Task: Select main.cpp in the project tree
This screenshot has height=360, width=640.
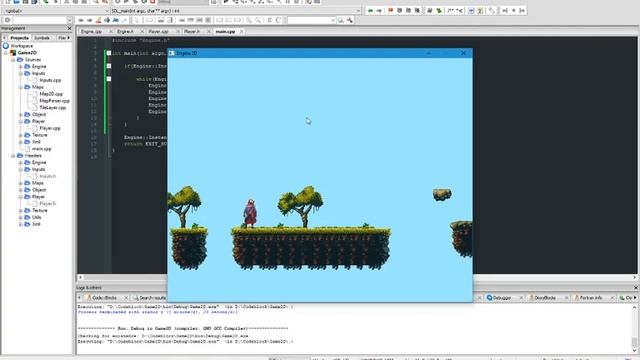Action: pos(41,149)
